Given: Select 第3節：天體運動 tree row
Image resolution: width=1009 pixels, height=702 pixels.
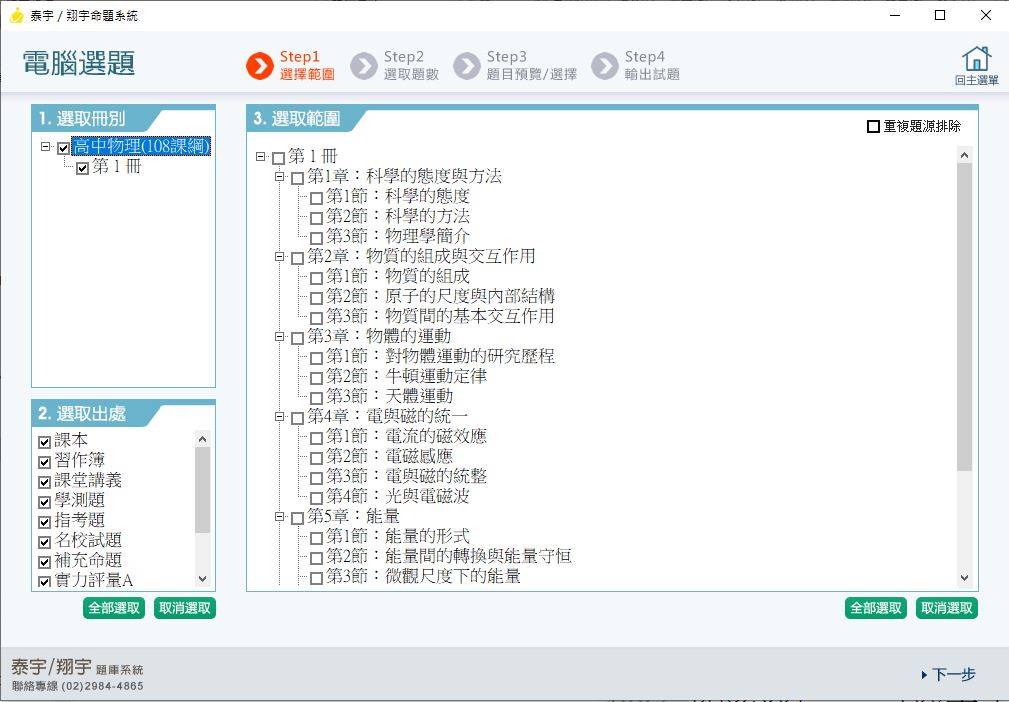Looking at the screenshot, I should click(x=389, y=396).
